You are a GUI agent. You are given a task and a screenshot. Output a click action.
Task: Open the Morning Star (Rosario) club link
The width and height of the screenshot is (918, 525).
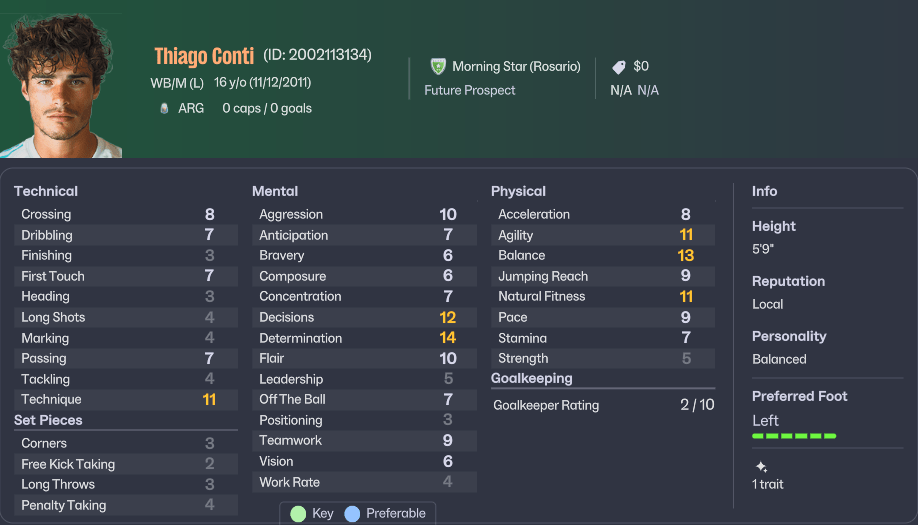click(516, 66)
